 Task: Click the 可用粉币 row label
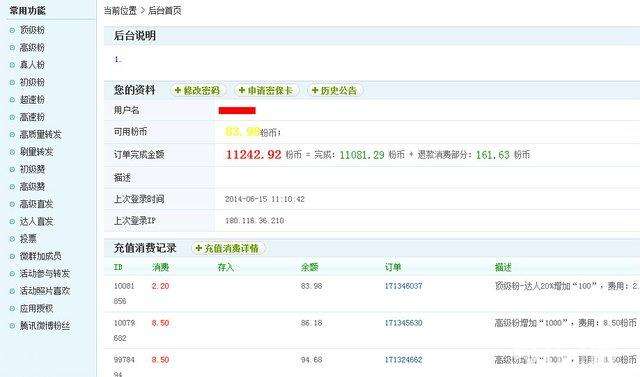pos(130,132)
